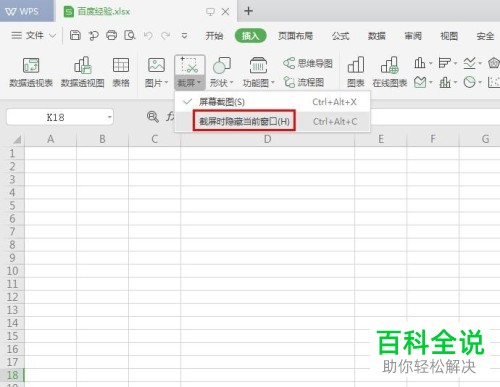This screenshot has width=500, height=387.
Task: Open the 视图 tab
Action: 449,36
